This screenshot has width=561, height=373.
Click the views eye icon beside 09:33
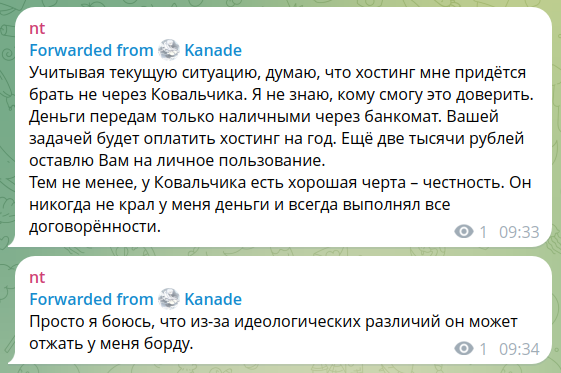tap(464, 232)
